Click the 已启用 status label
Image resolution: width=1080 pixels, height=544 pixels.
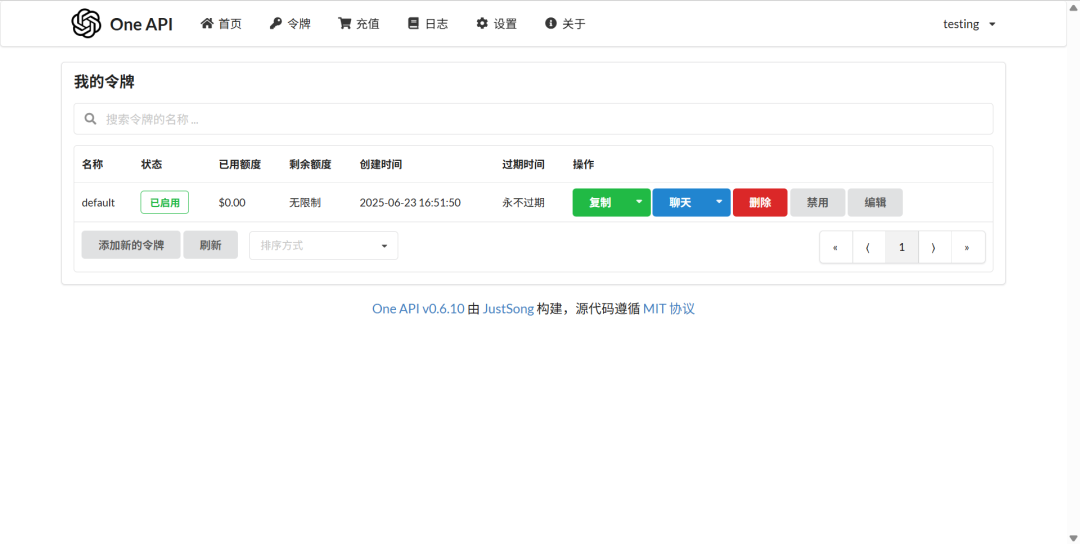164,202
